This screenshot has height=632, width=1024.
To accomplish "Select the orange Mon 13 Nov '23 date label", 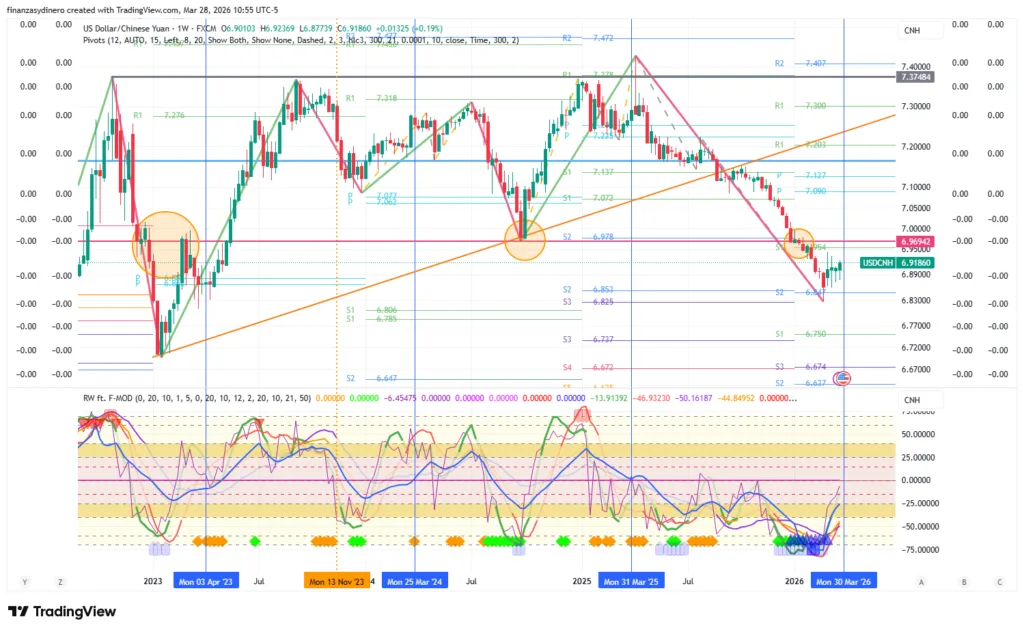I will 337,581.
